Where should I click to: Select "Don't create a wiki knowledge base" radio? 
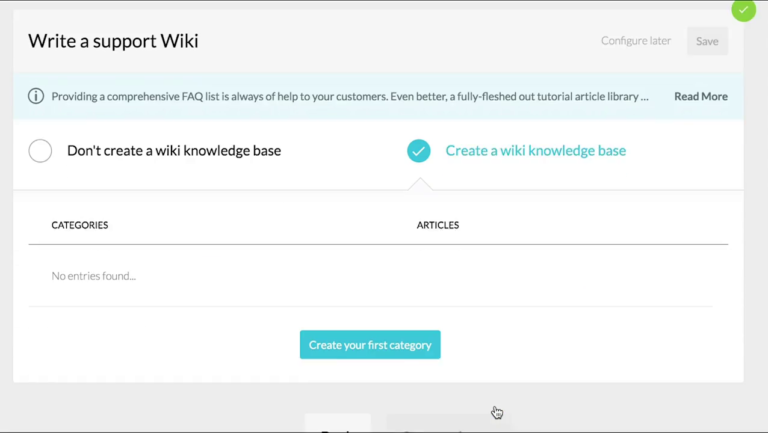[x=40, y=151]
